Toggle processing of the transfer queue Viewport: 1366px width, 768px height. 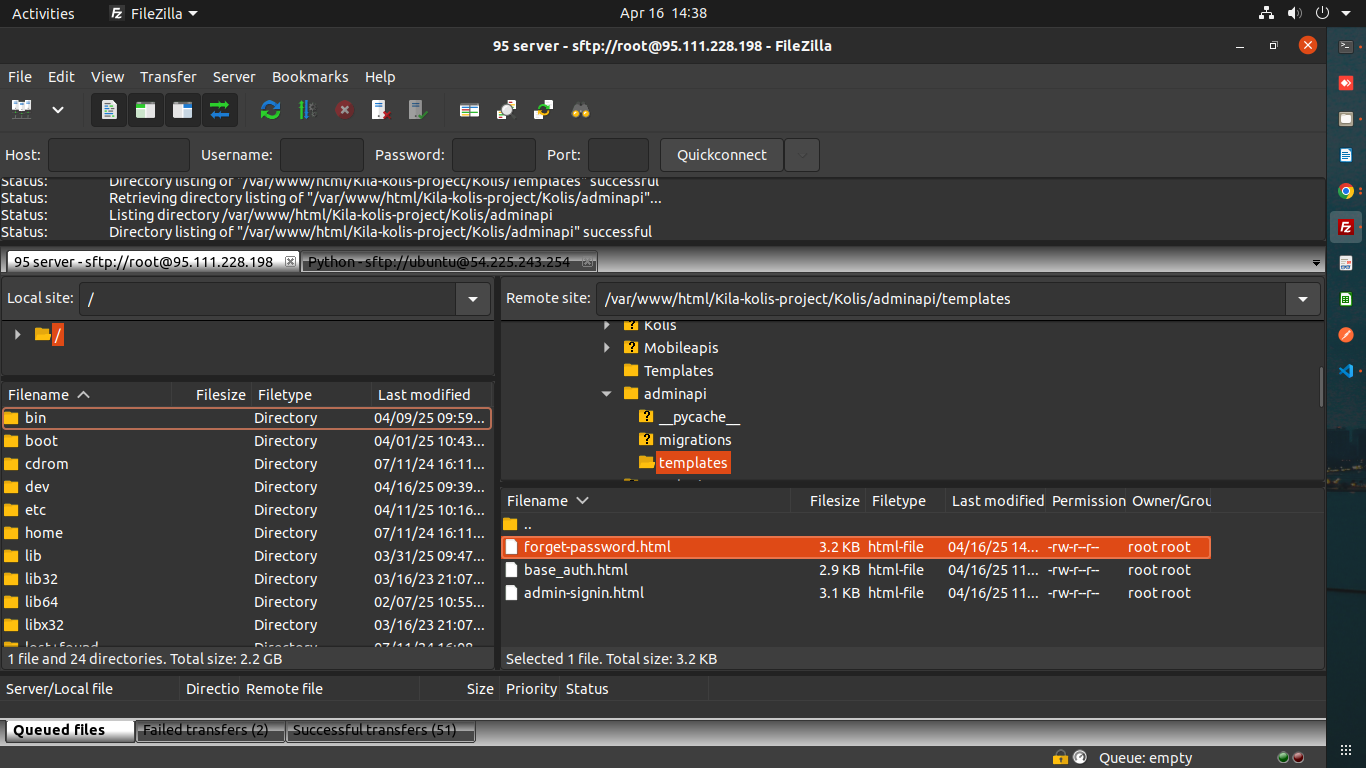(307, 109)
